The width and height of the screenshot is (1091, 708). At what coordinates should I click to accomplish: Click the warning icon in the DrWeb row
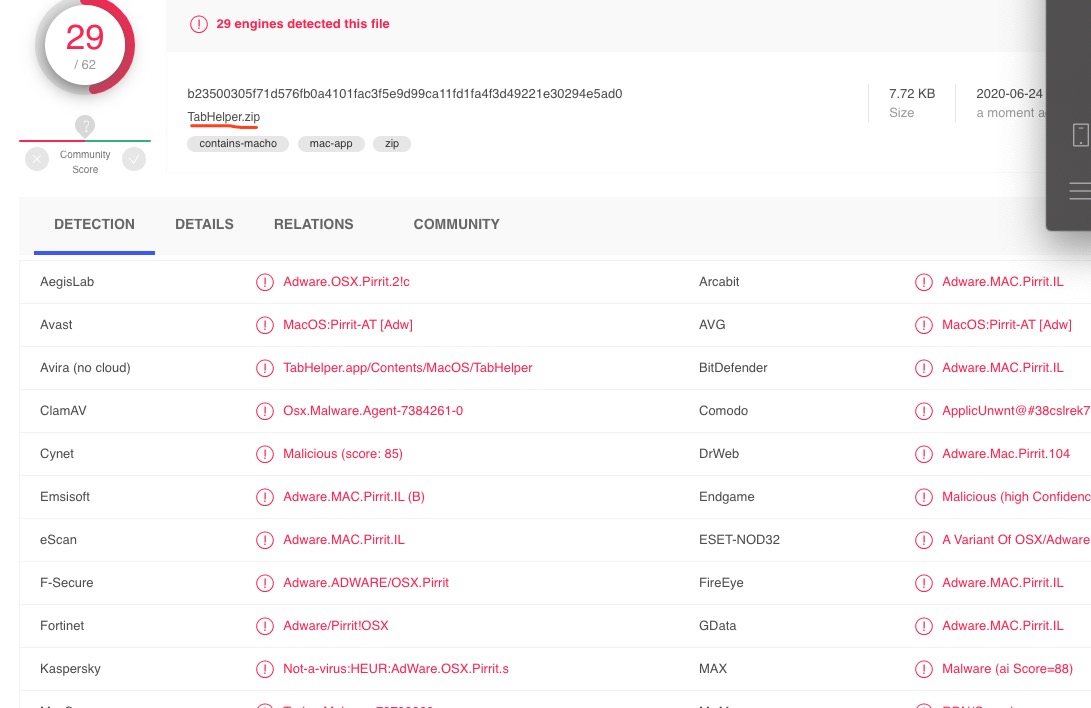923,454
